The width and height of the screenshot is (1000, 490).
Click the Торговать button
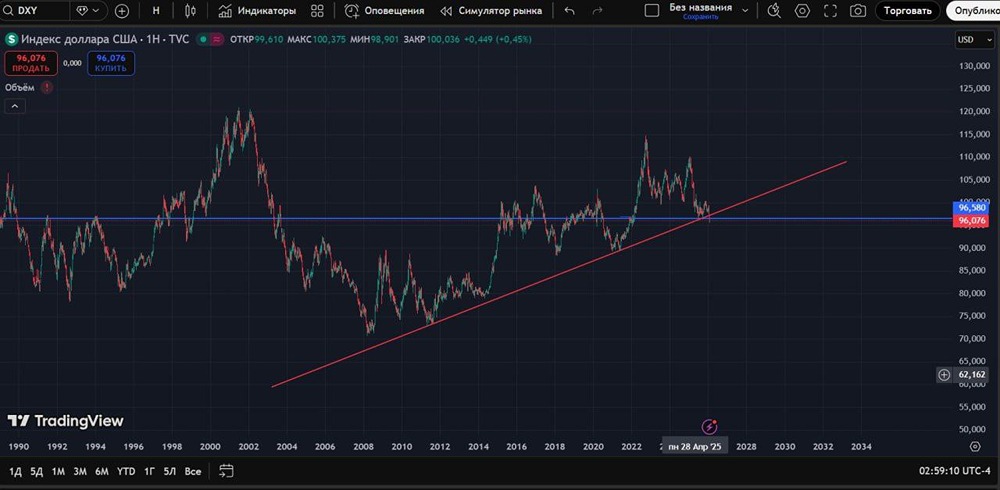click(907, 11)
